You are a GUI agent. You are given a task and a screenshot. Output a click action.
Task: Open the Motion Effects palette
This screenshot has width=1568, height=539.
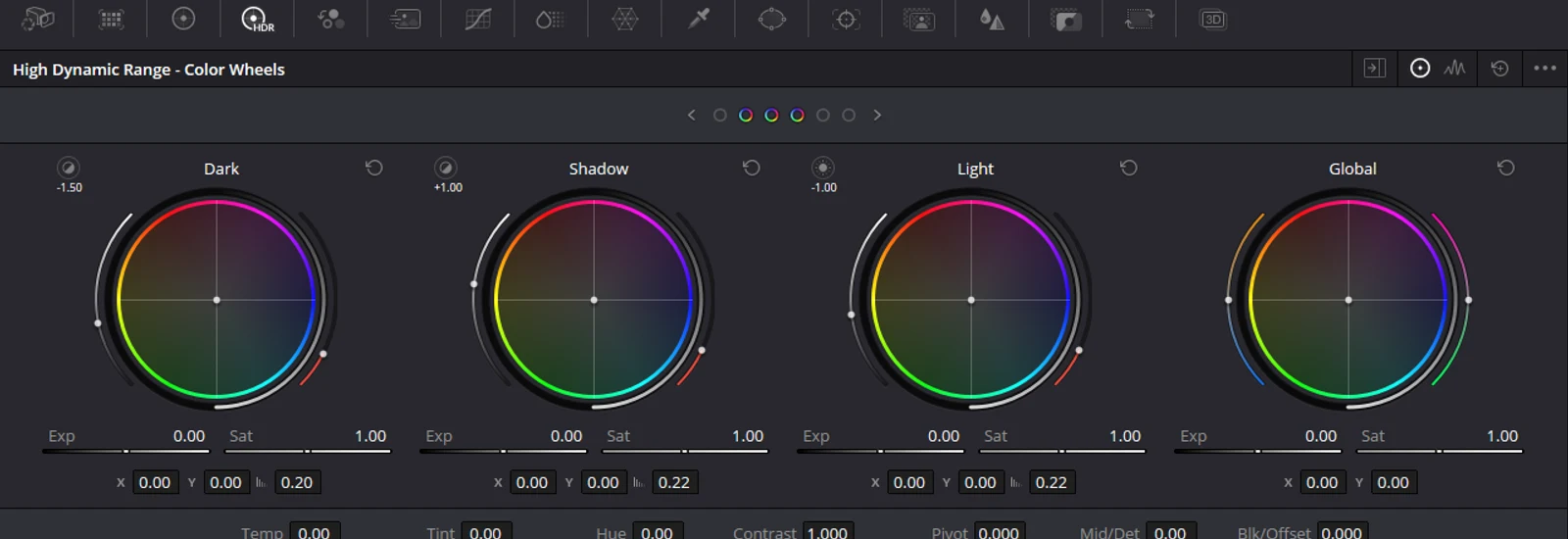[x=405, y=19]
